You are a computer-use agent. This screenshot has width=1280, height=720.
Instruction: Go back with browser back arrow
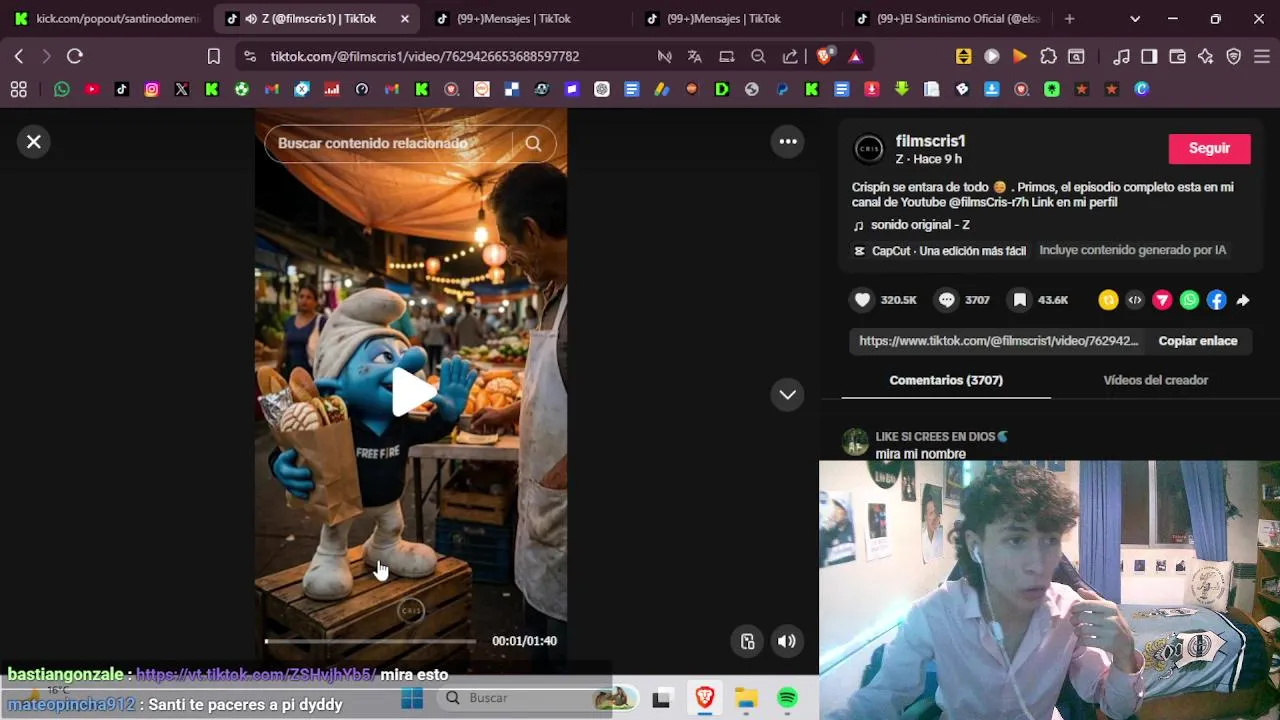click(18, 56)
